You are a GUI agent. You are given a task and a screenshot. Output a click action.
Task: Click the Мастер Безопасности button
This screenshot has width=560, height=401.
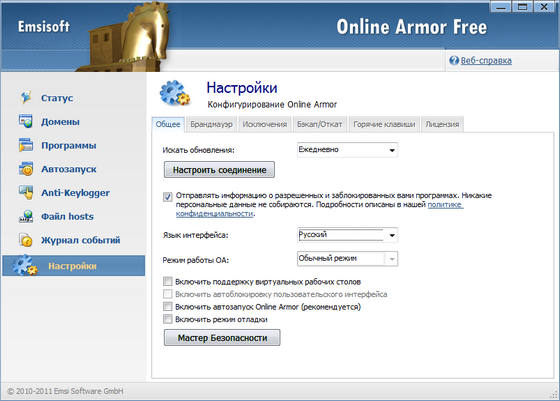pos(222,337)
